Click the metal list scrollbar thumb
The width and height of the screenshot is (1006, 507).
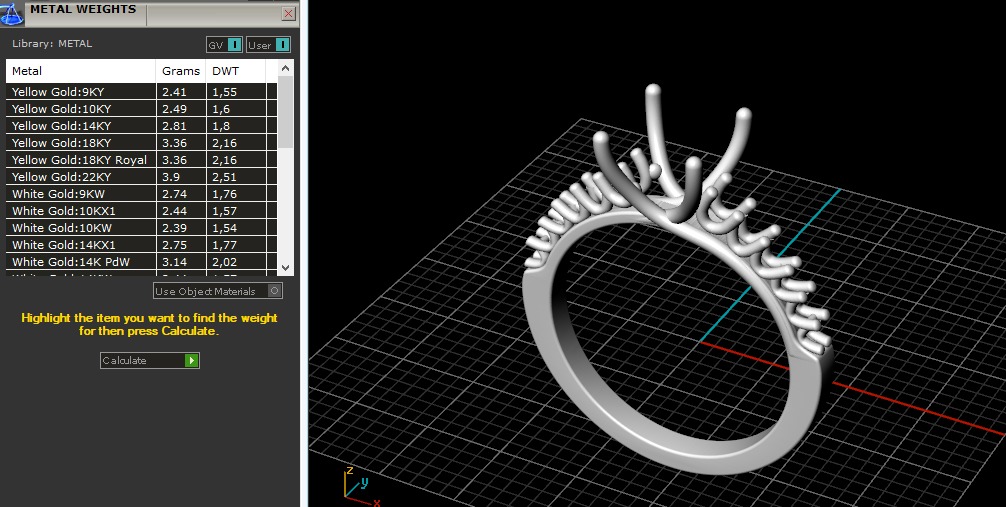click(x=286, y=112)
